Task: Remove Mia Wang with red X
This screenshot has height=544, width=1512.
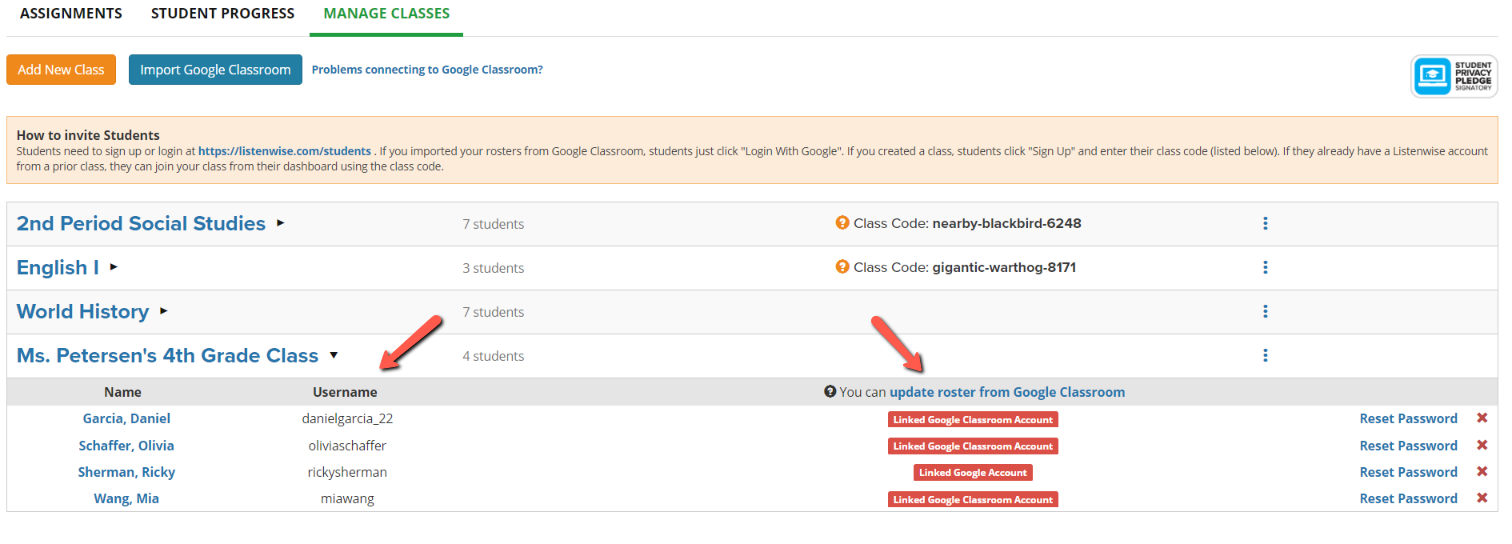Action: tap(1482, 498)
